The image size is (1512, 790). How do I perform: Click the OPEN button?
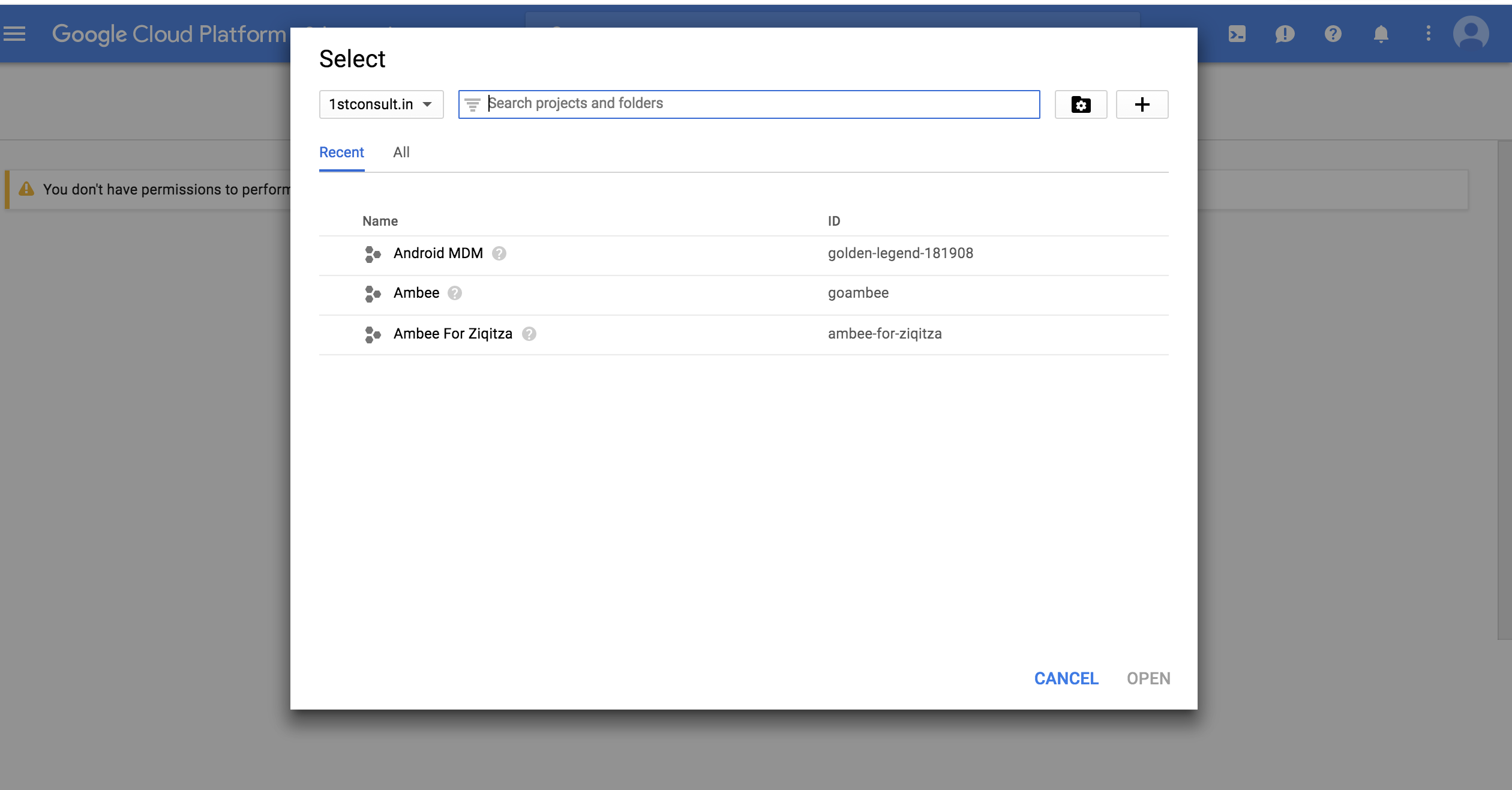[1148, 678]
